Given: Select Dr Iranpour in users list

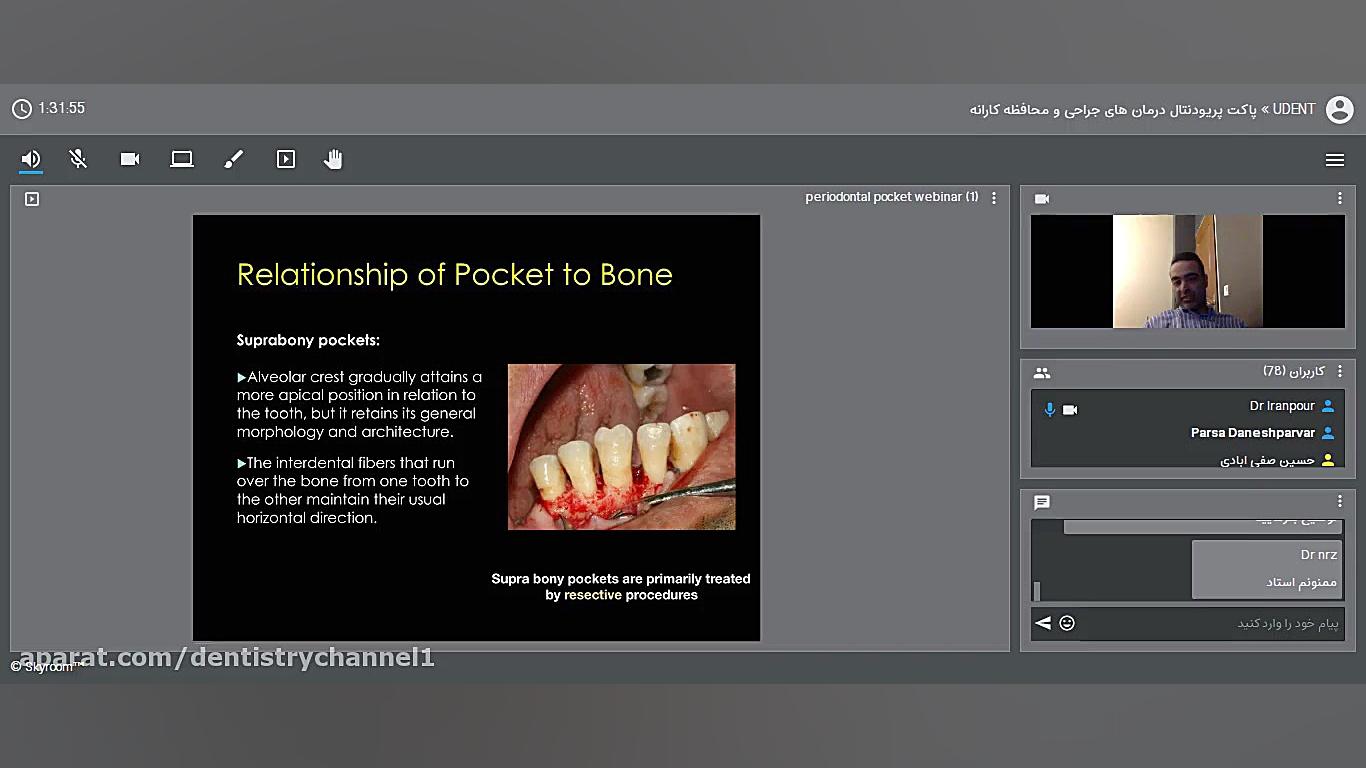Looking at the screenshot, I should pyautogui.click(x=1281, y=406).
